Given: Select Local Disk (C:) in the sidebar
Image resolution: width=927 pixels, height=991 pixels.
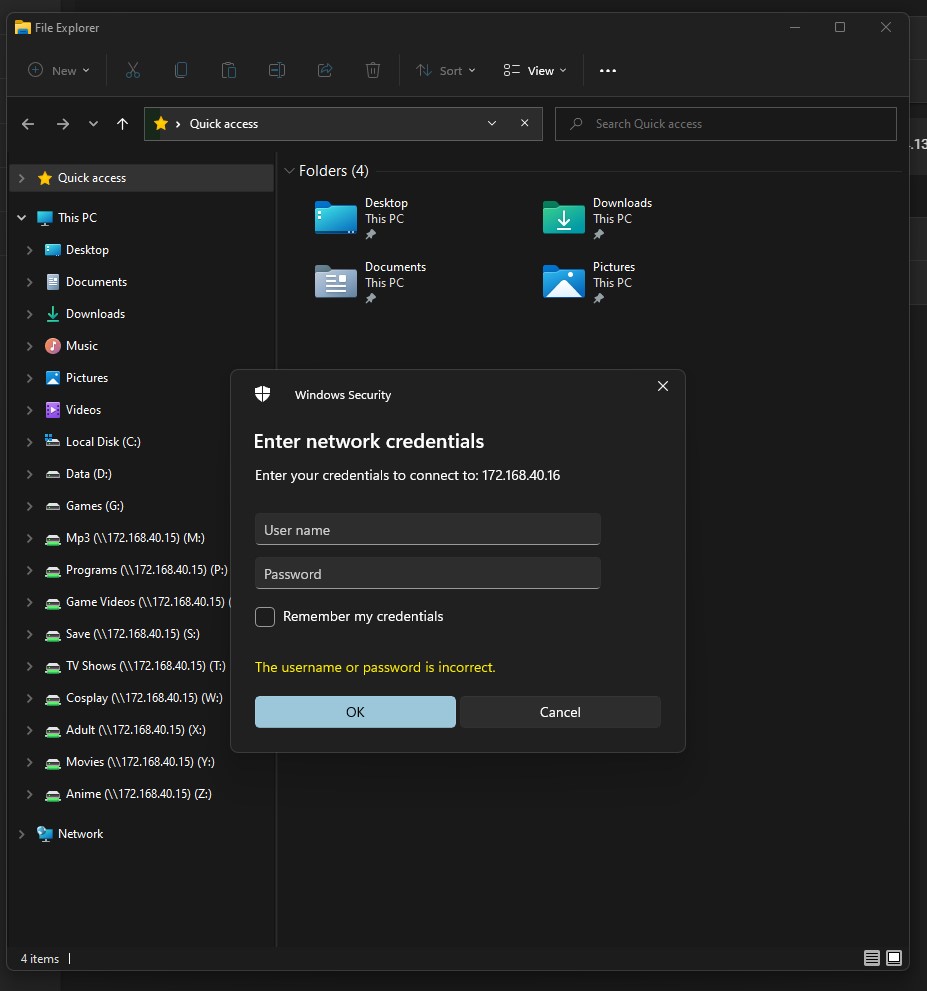Looking at the screenshot, I should click(x=103, y=442).
